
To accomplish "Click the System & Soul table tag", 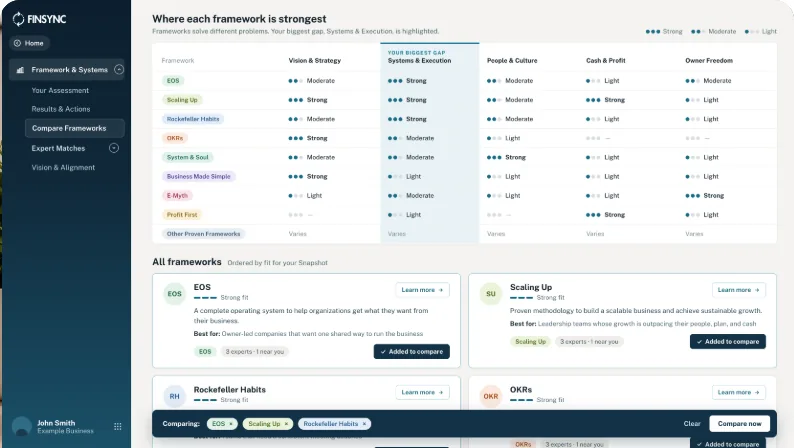I will coord(187,157).
